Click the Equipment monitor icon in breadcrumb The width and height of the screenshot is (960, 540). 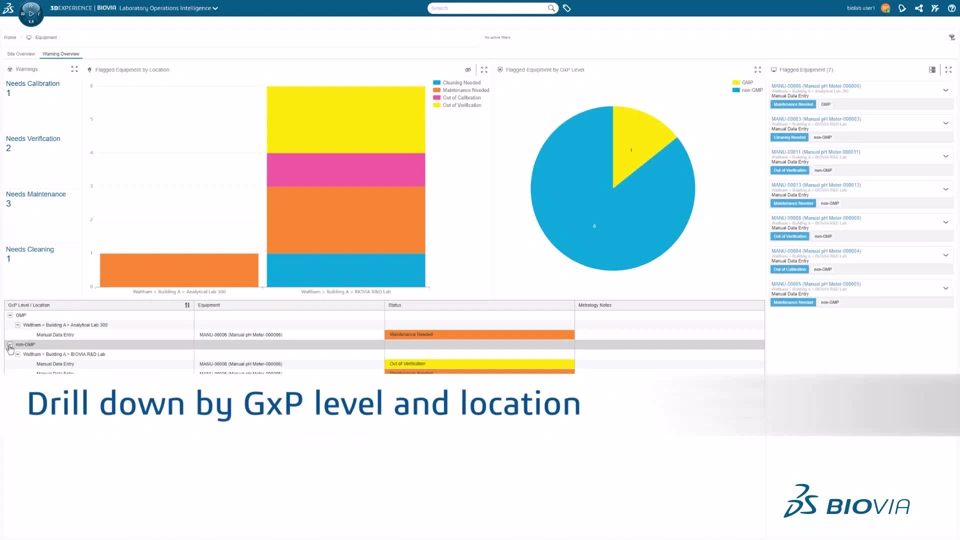tap(29, 37)
